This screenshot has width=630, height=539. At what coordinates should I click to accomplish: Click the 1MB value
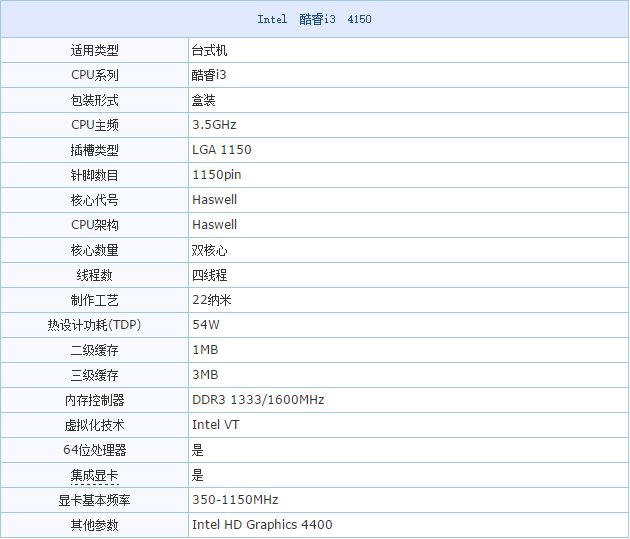pos(205,349)
